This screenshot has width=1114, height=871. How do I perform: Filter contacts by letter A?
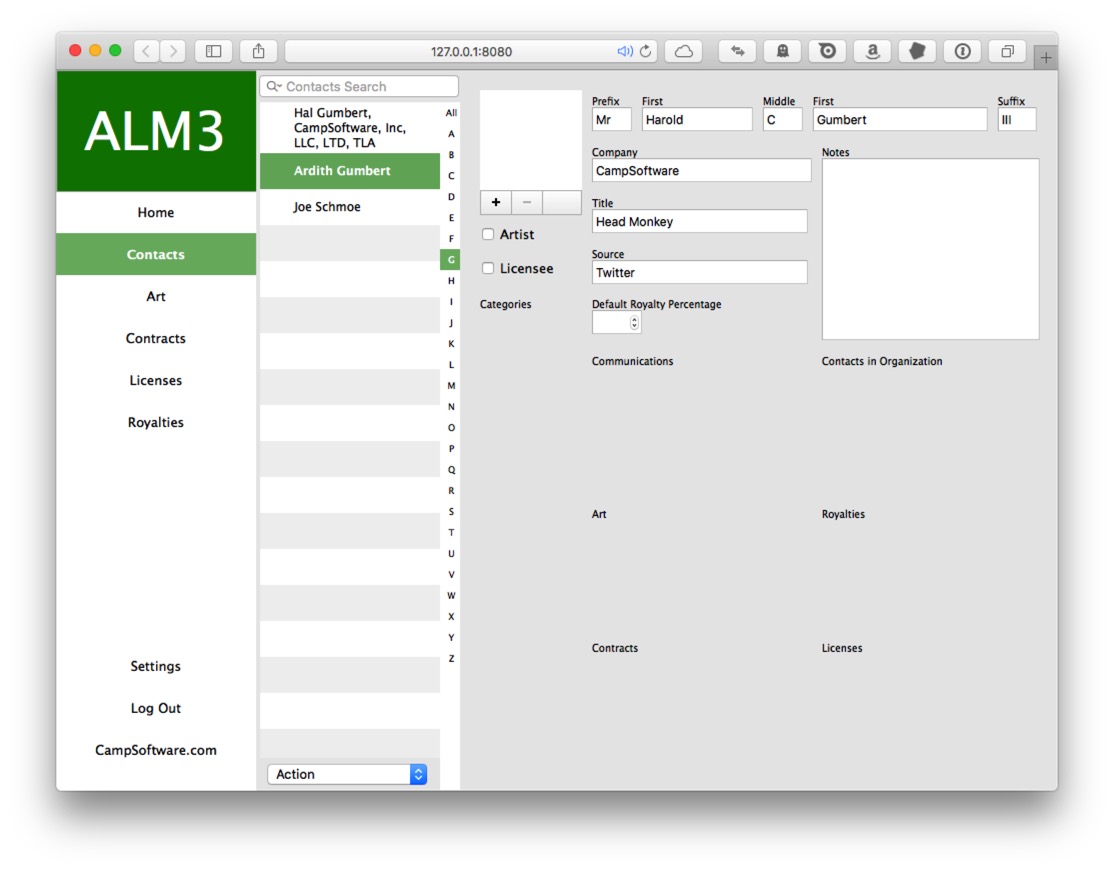(x=451, y=134)
